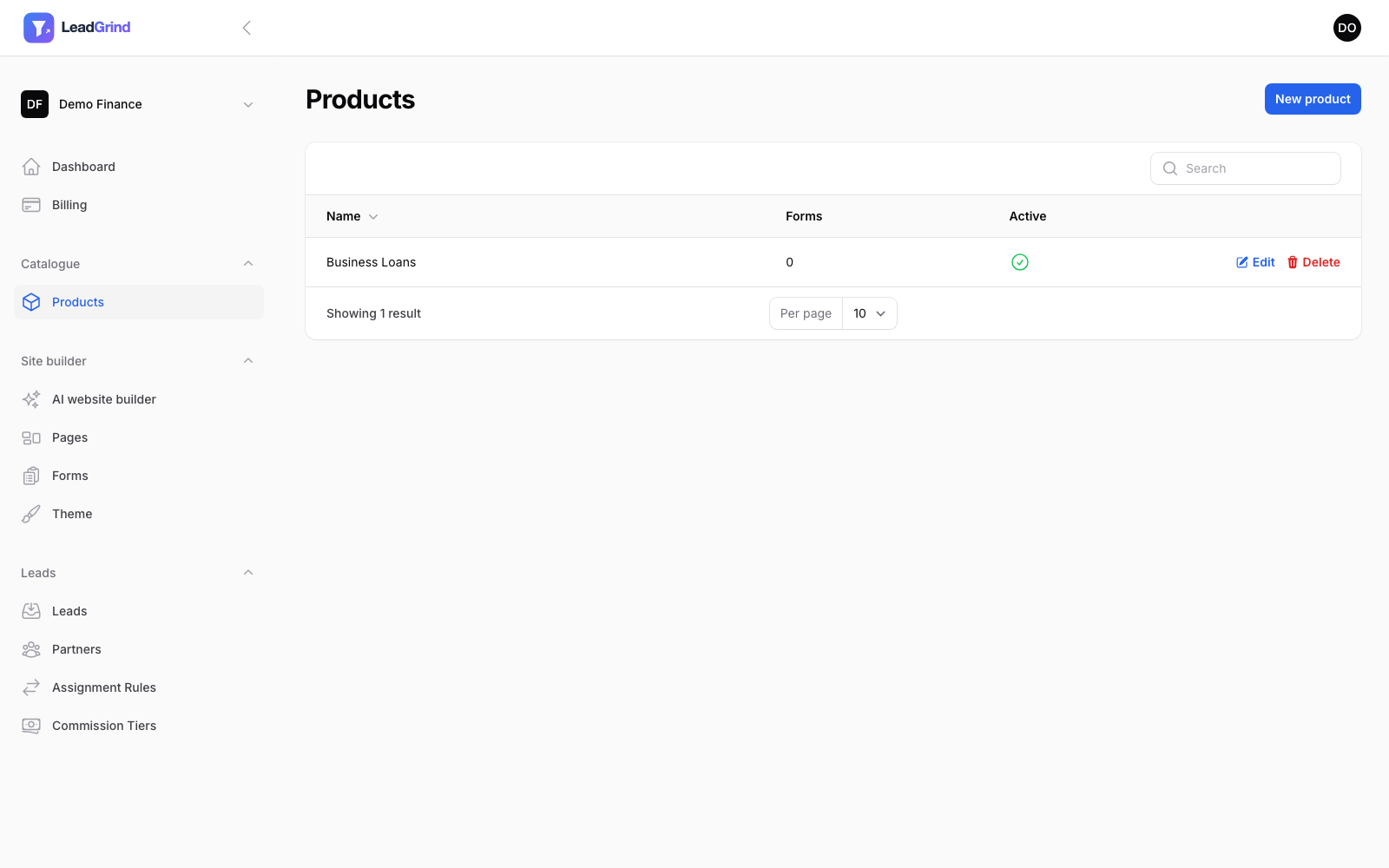Open Partners page
This screenshot has width=1389, height=868.
coord(139,649)
